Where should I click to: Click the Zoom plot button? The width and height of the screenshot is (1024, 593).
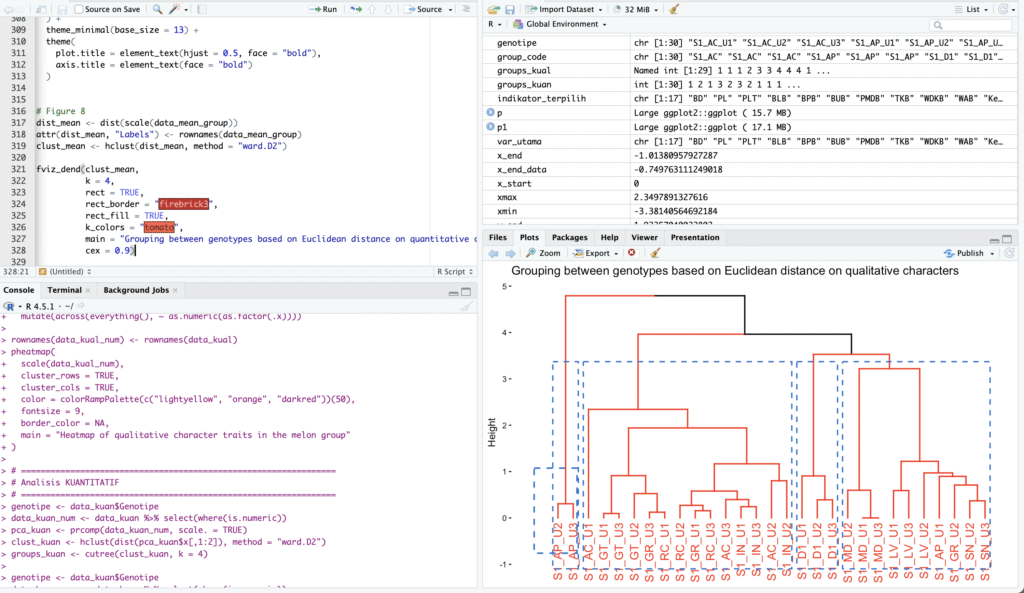(x=543, y=253)
